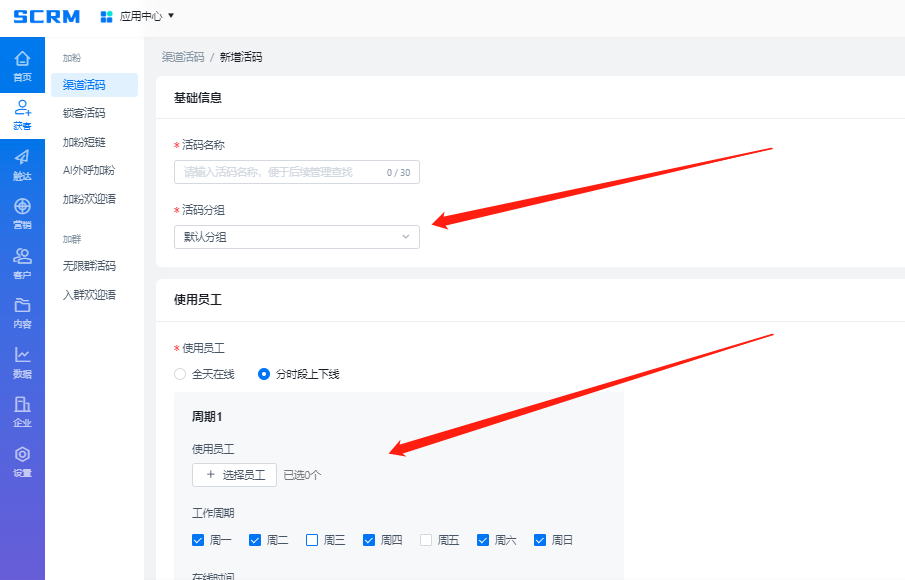This screenshot has width=905, height=580.
Task: Select the 获客 customer acquisition icon
Action: [22, 114]
